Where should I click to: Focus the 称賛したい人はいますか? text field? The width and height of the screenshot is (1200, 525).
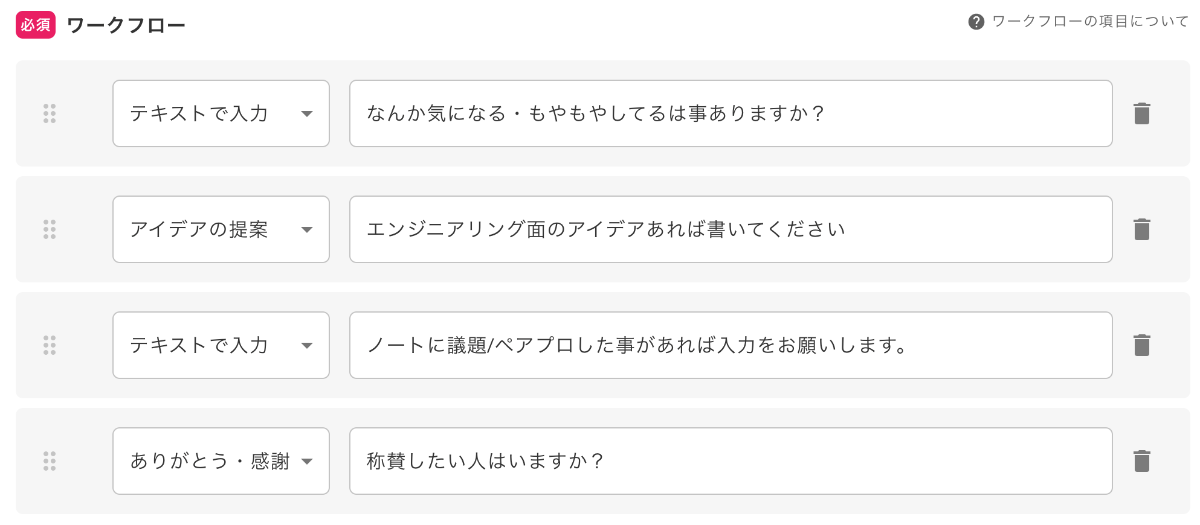tap(730, 461)
